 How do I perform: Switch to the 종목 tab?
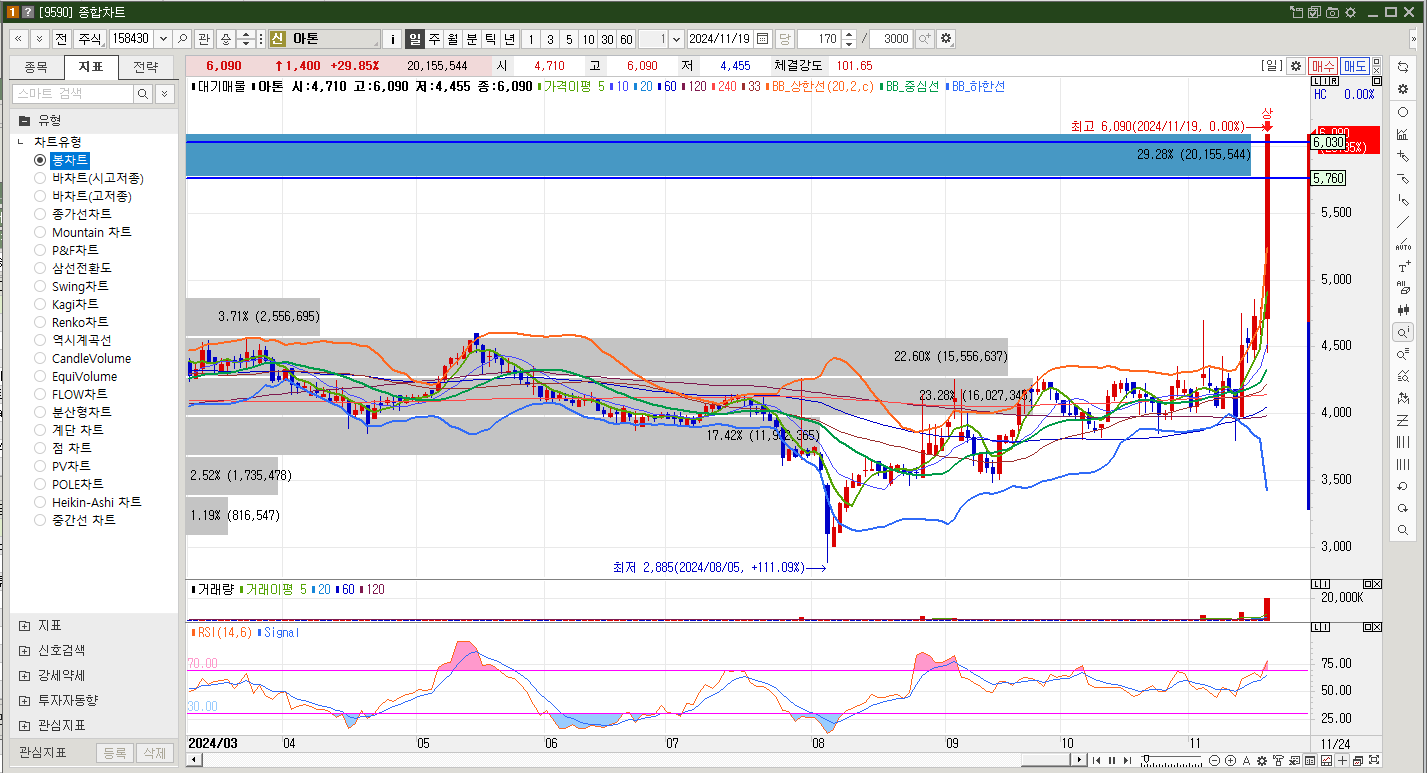click(36, 67)
